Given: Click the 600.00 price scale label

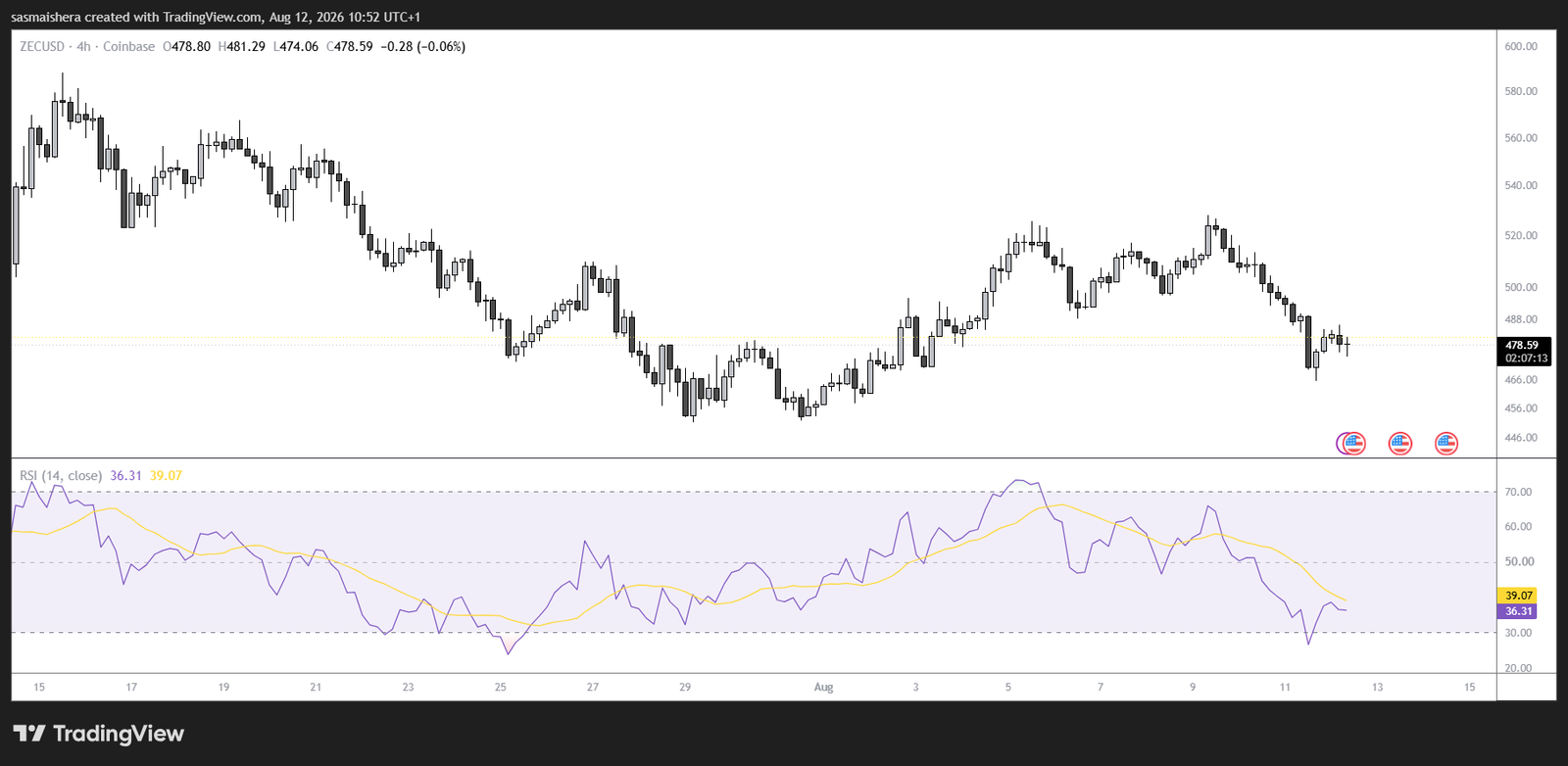Looking at the screenshot, I should coord(1521,46).
